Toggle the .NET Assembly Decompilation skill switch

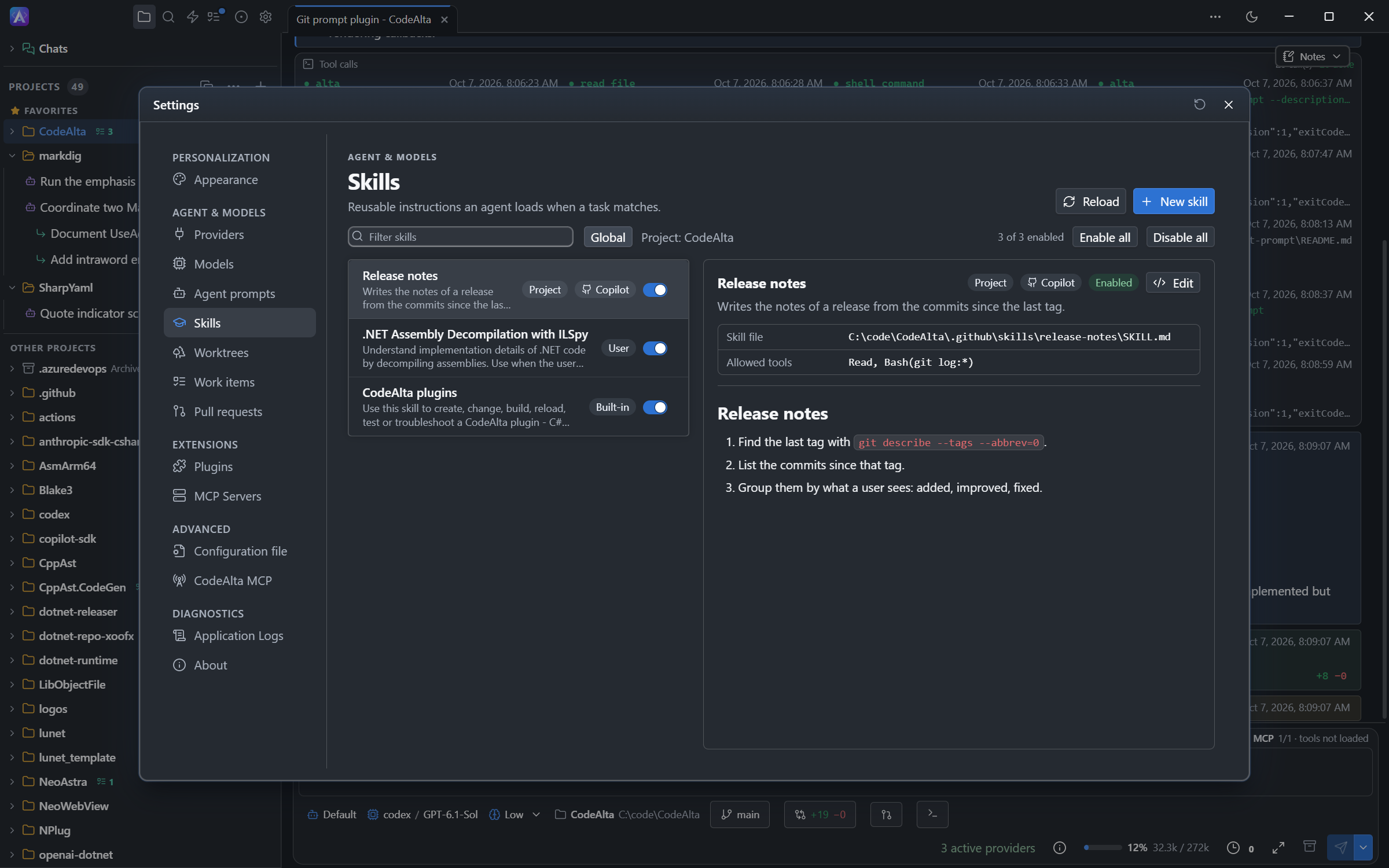(x=655, y=348)
